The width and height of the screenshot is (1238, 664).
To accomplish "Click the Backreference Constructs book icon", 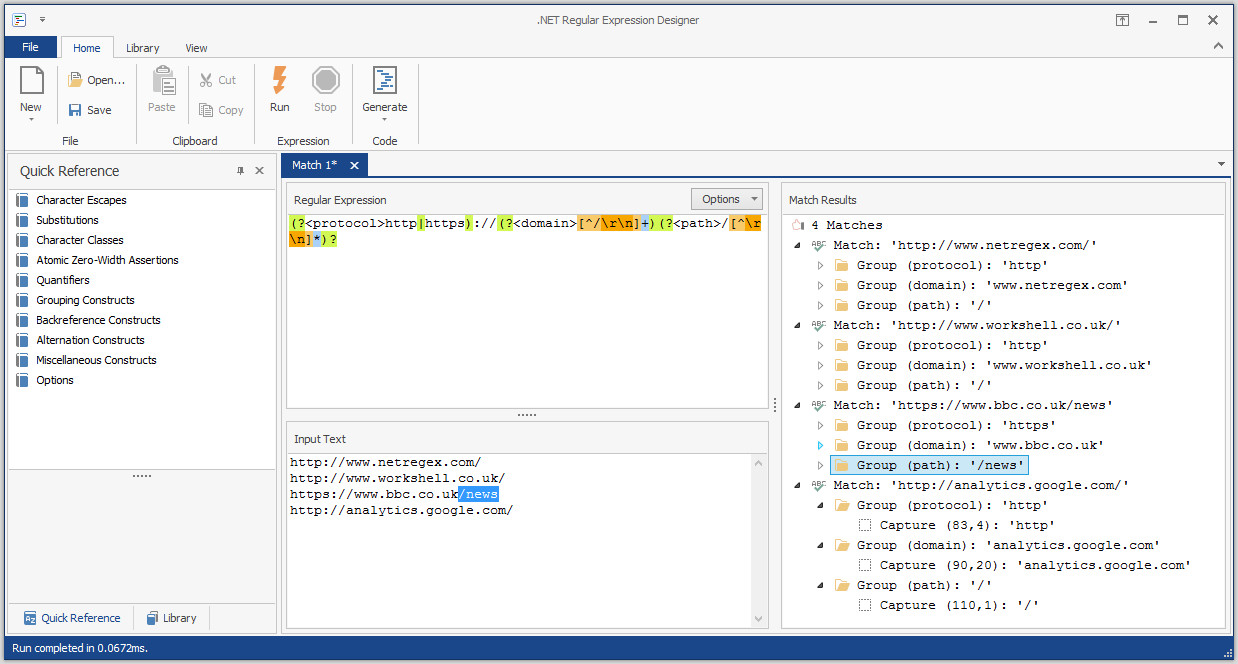I will (x=23, y=320).
